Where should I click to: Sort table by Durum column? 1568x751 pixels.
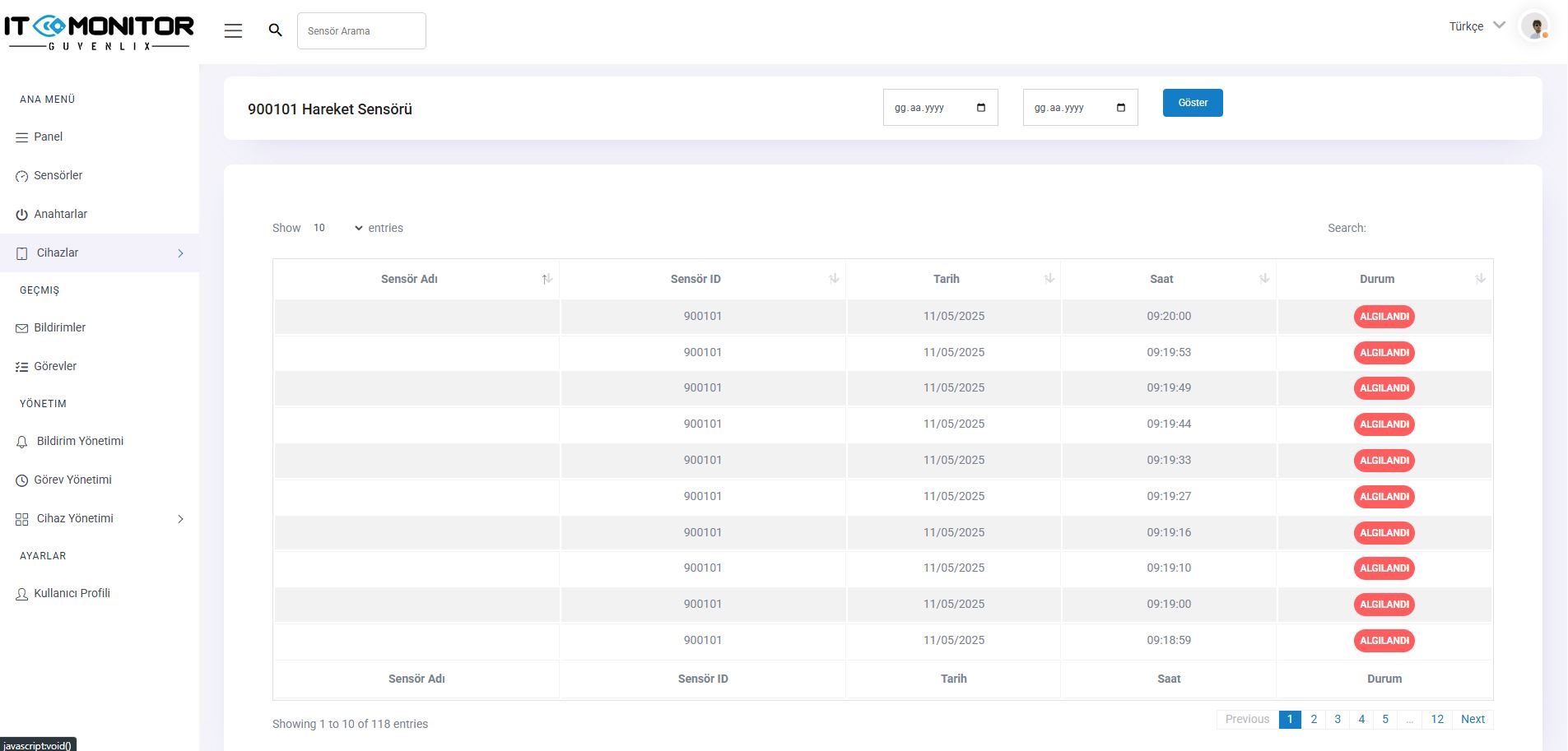coord(1377,279)
